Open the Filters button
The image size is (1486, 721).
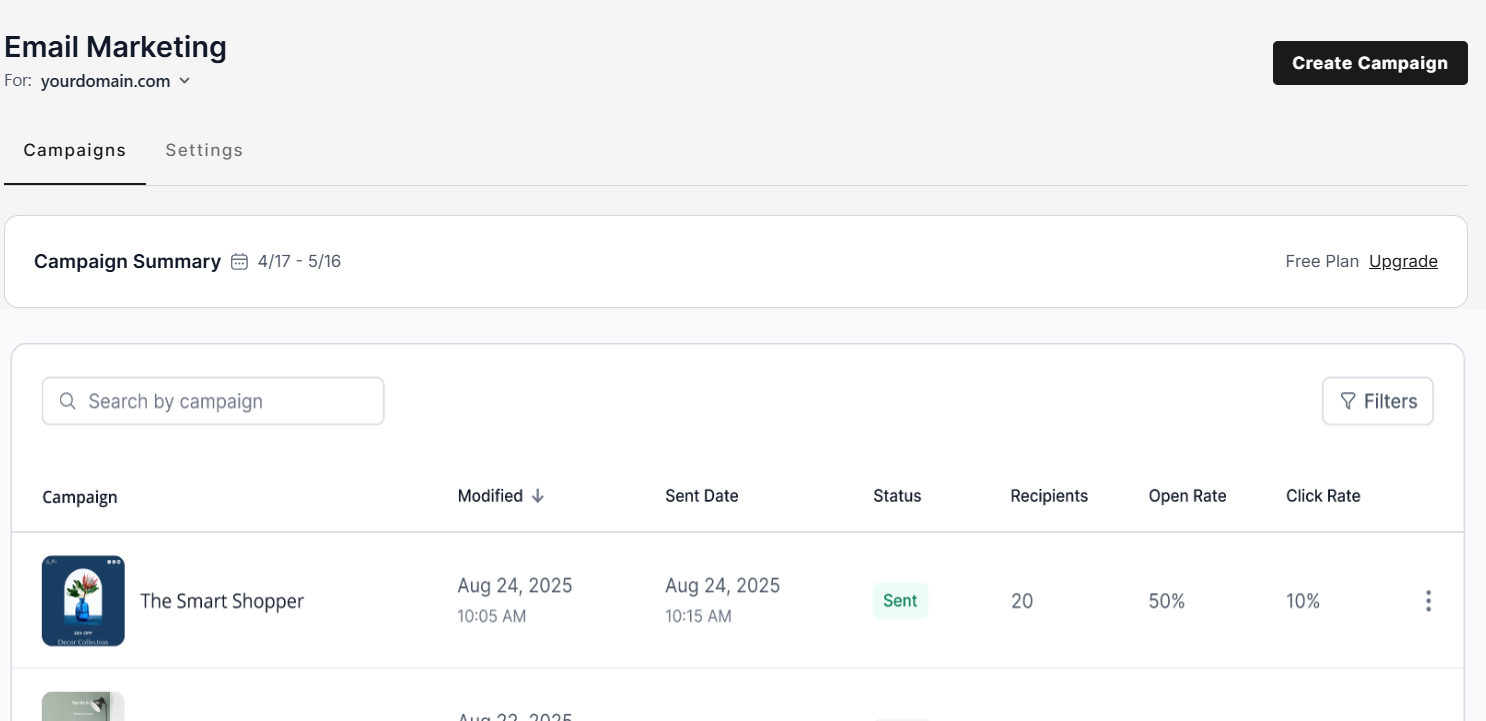(1378, 401)
